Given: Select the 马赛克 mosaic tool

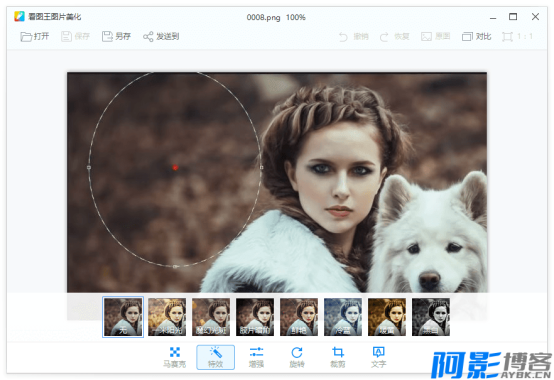Looking at the screenshot, I should (x=175, y=357).
